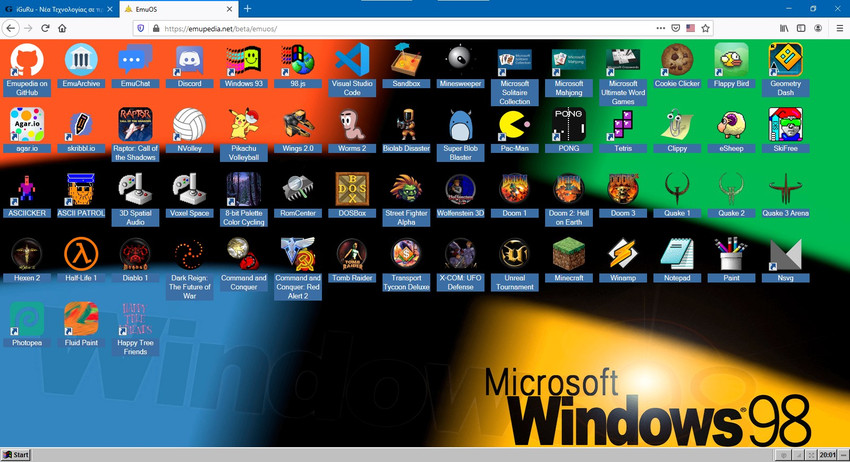Open the Diablo 1 icon
This screenshot has height=462, width=850.
click(135, 254)
